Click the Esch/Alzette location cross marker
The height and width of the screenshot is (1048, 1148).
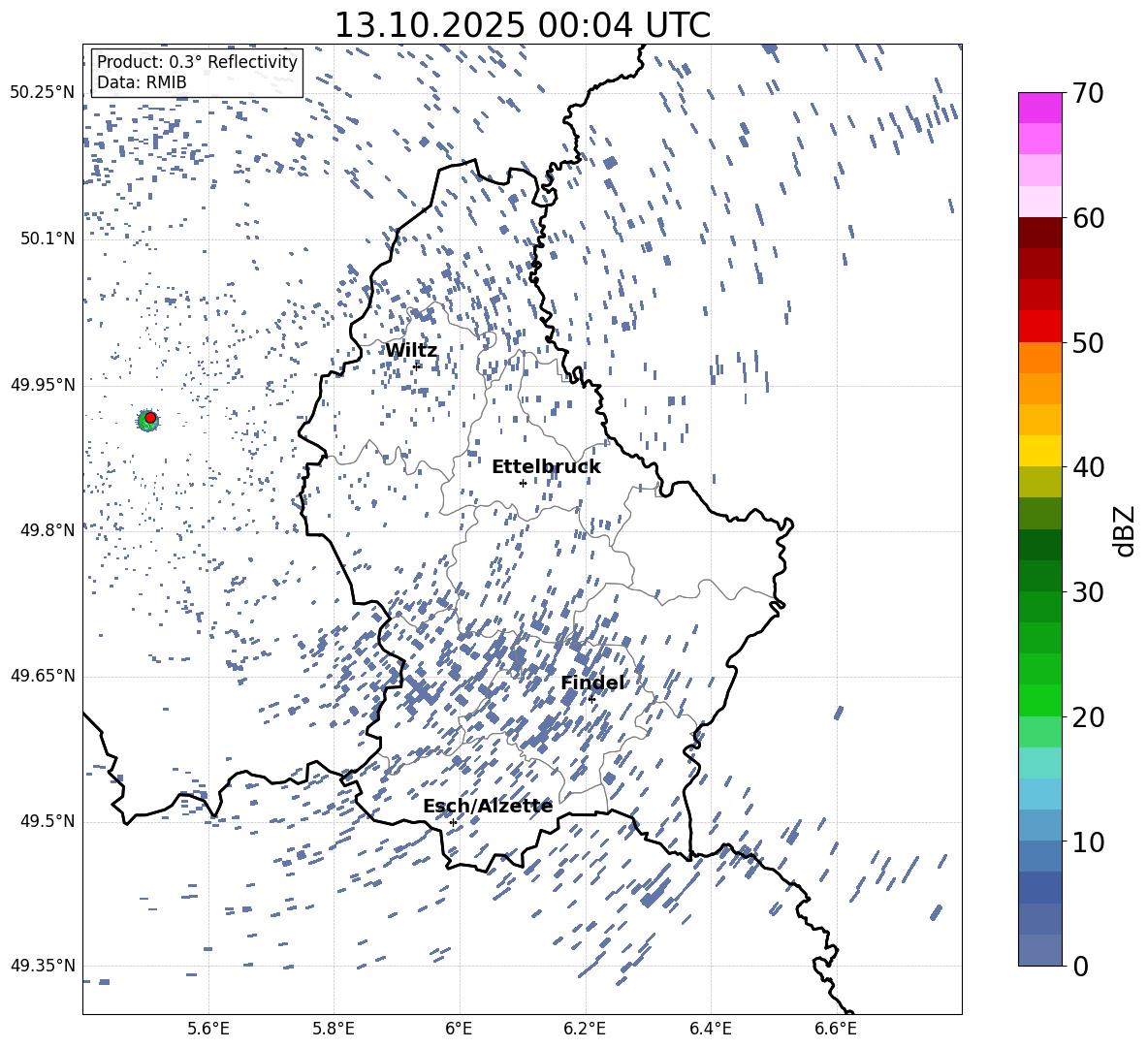(453, 822)
